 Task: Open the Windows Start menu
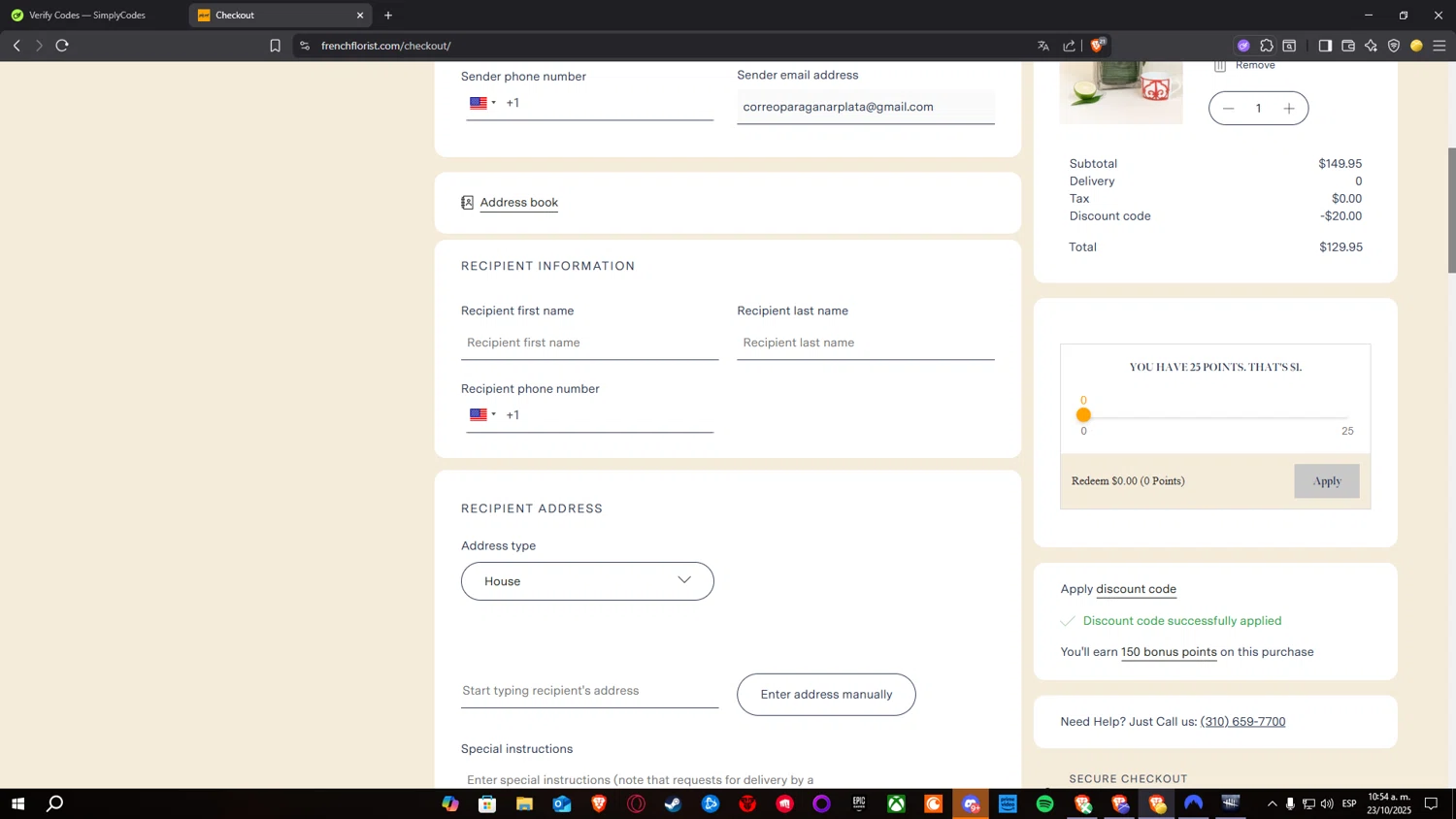tap(17, 803)
